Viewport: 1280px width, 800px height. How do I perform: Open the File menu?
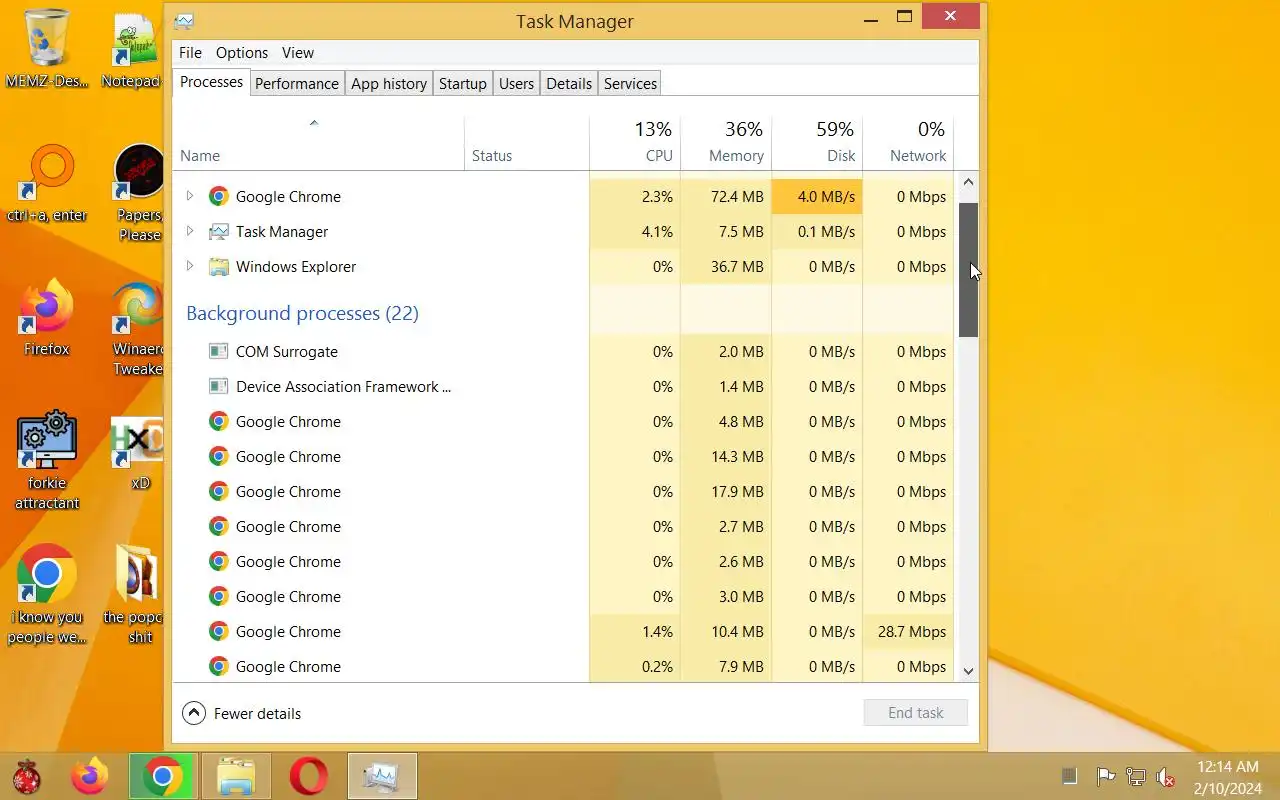click(190, 53)
